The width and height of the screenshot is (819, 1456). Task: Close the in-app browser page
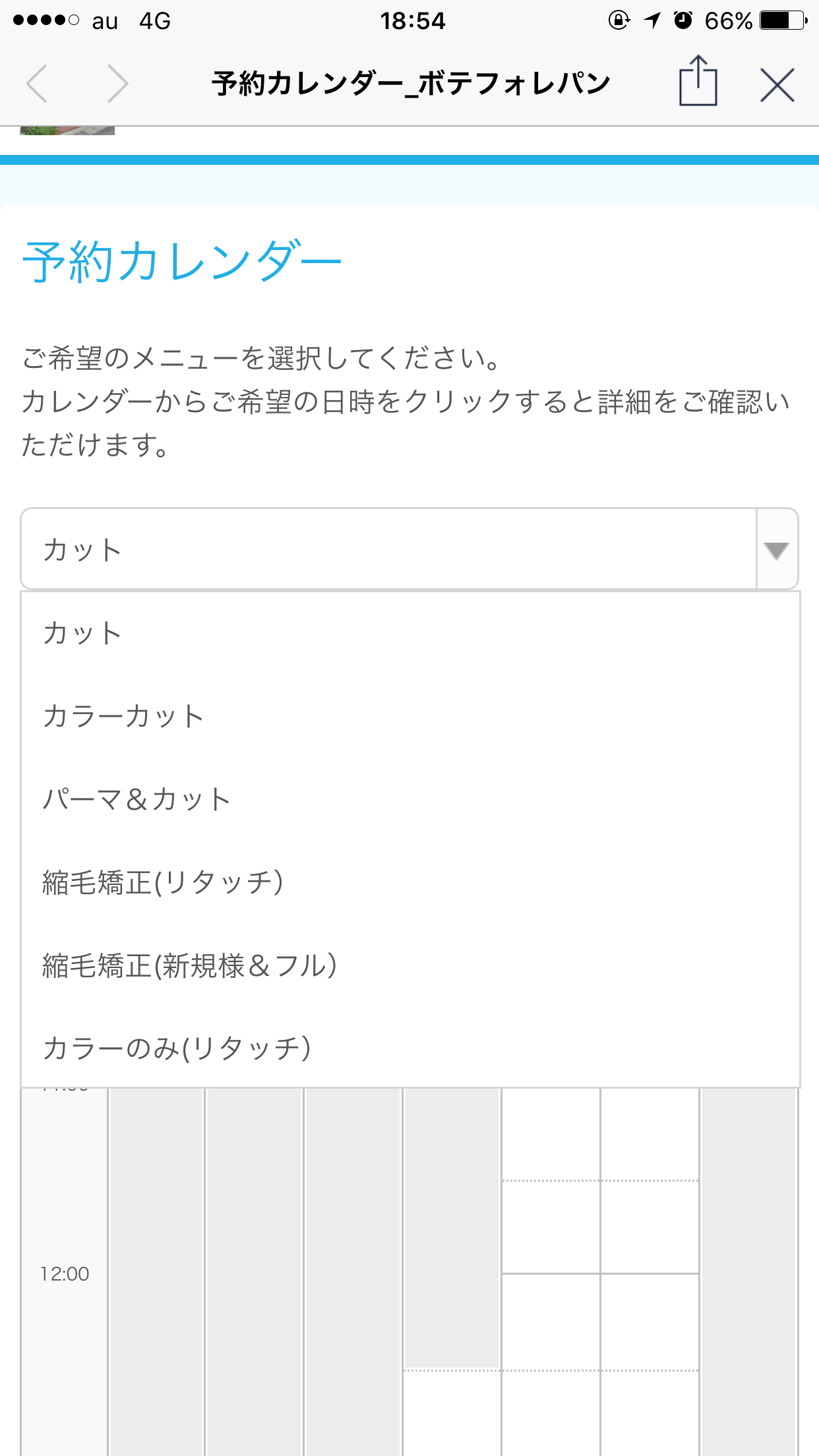point(777,85)
